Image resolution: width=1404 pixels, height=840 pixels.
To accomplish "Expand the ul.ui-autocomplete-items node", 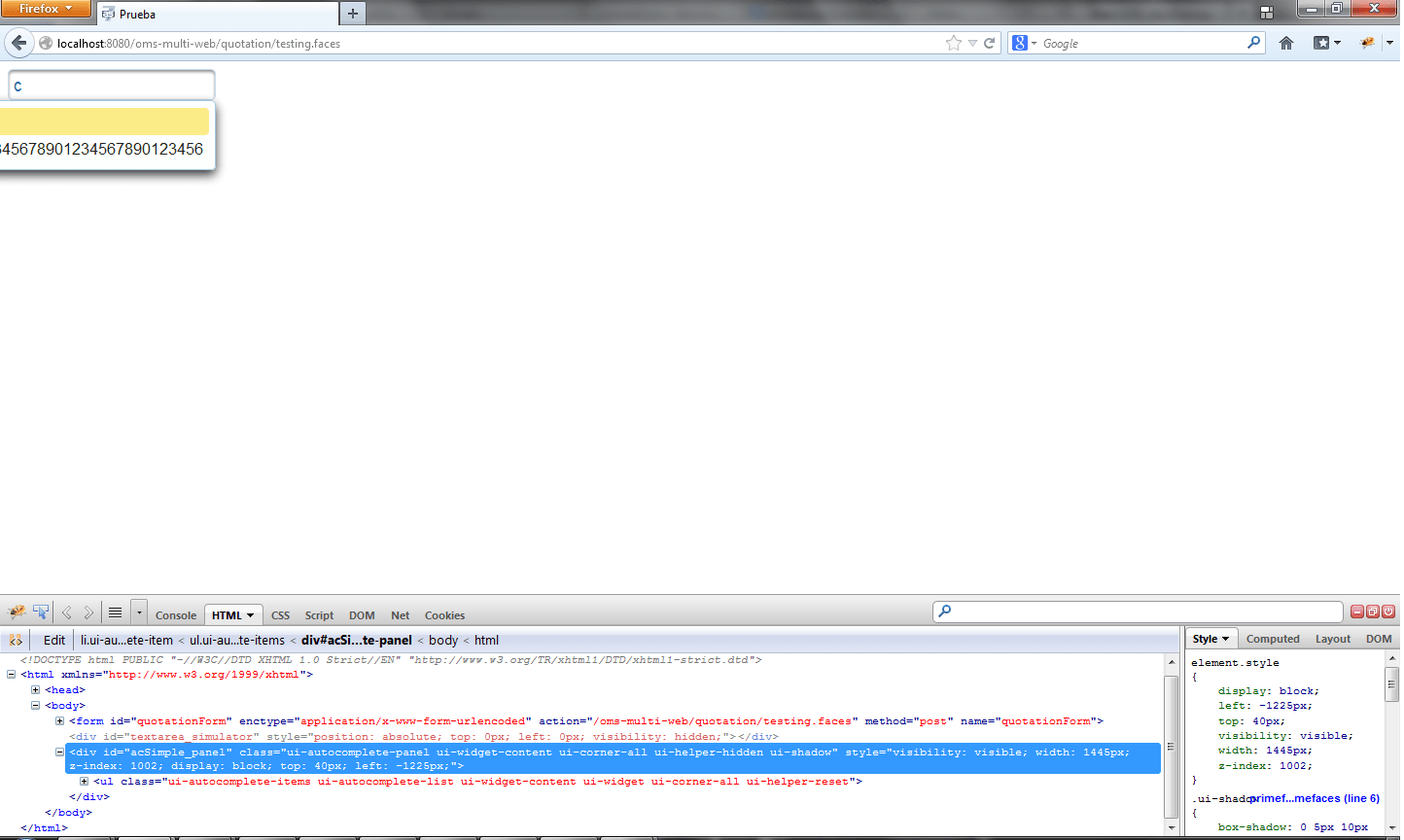I will (84, 782).
